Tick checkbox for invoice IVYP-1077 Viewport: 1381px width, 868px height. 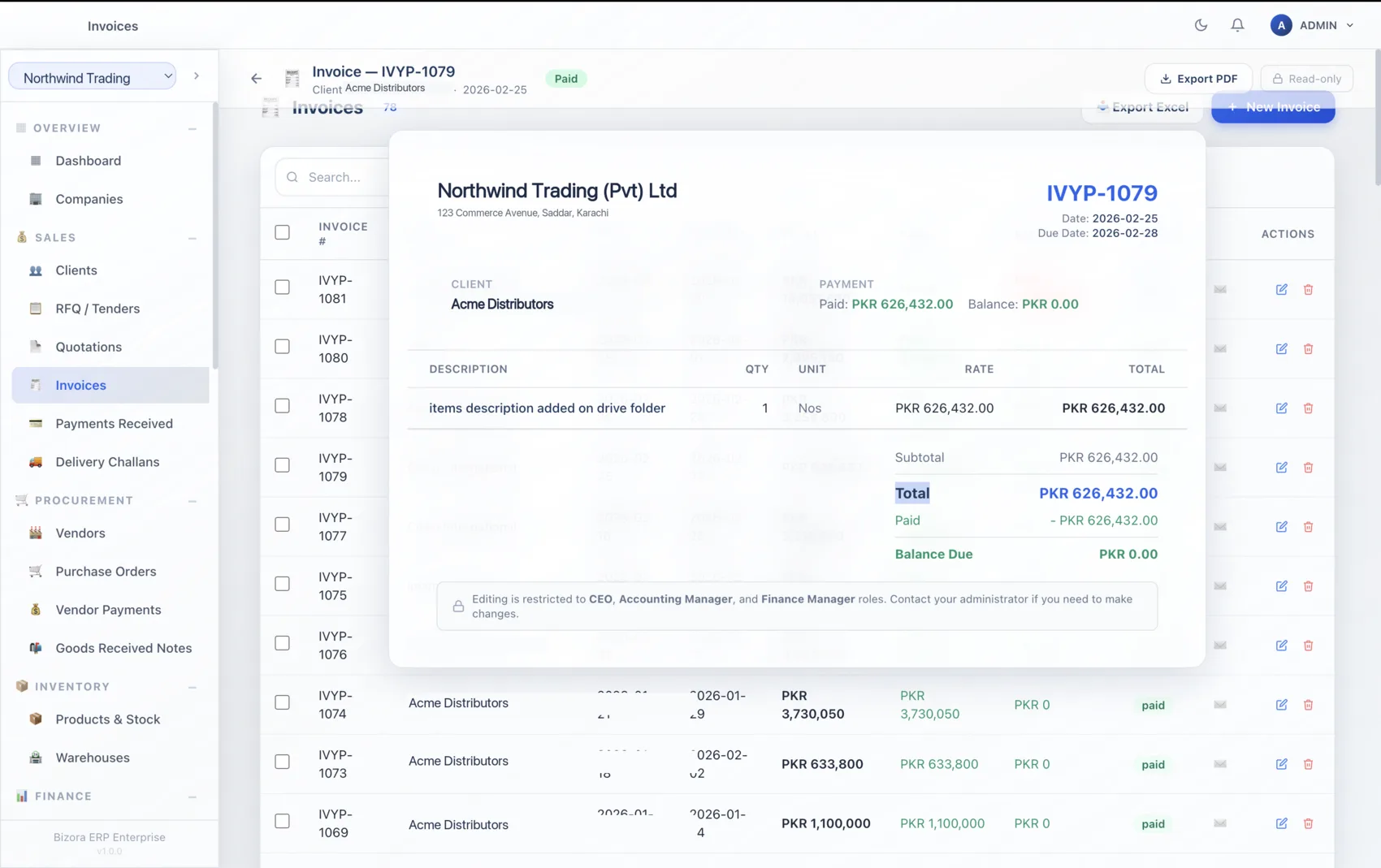click(x=282, y=524)
